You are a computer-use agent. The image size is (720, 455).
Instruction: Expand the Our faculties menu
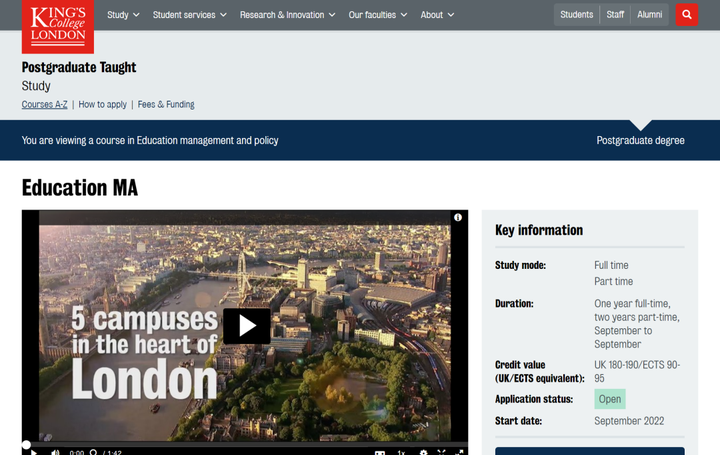(x=377, y=15)
